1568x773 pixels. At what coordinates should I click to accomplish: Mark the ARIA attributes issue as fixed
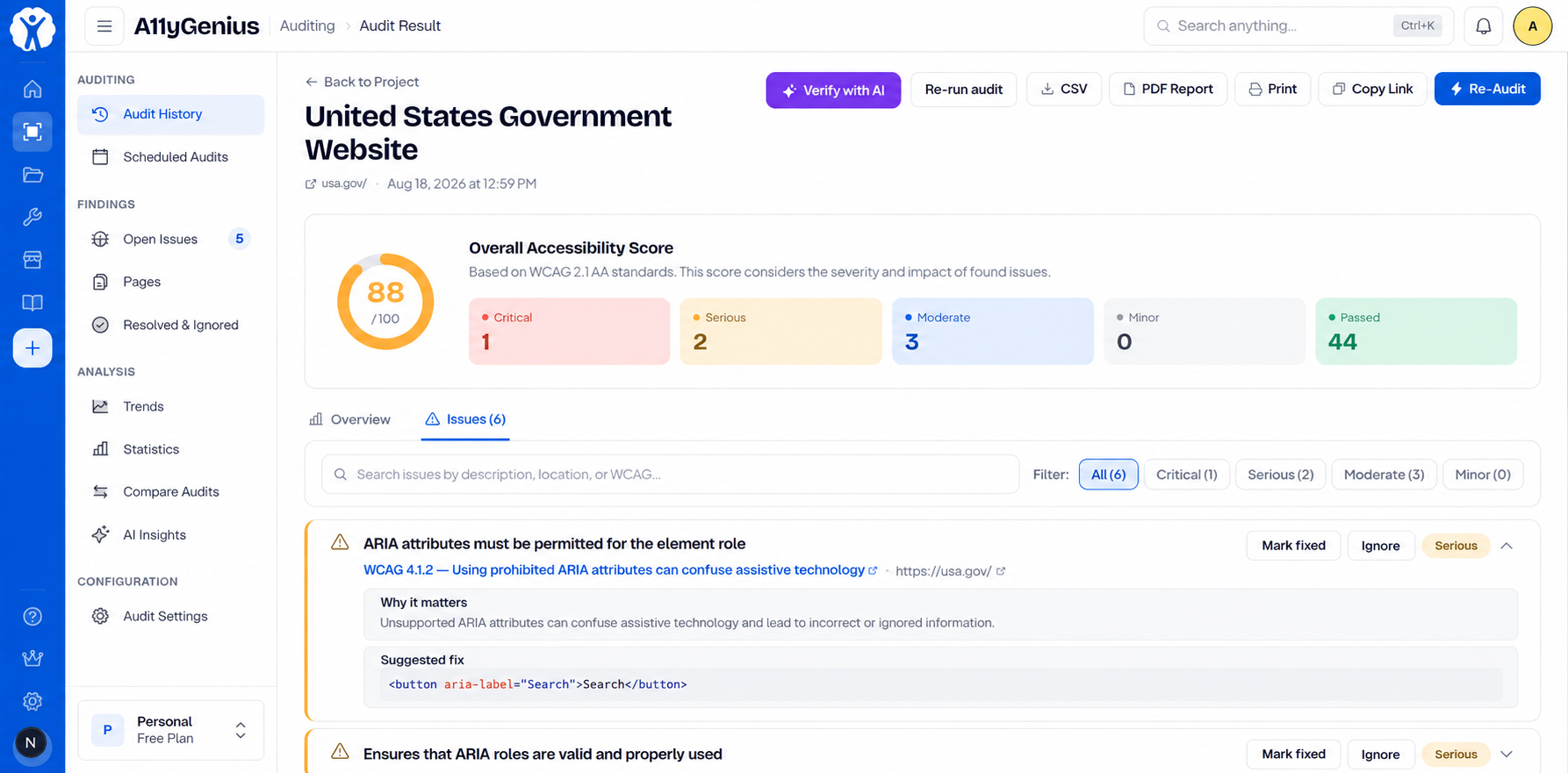1293,546
